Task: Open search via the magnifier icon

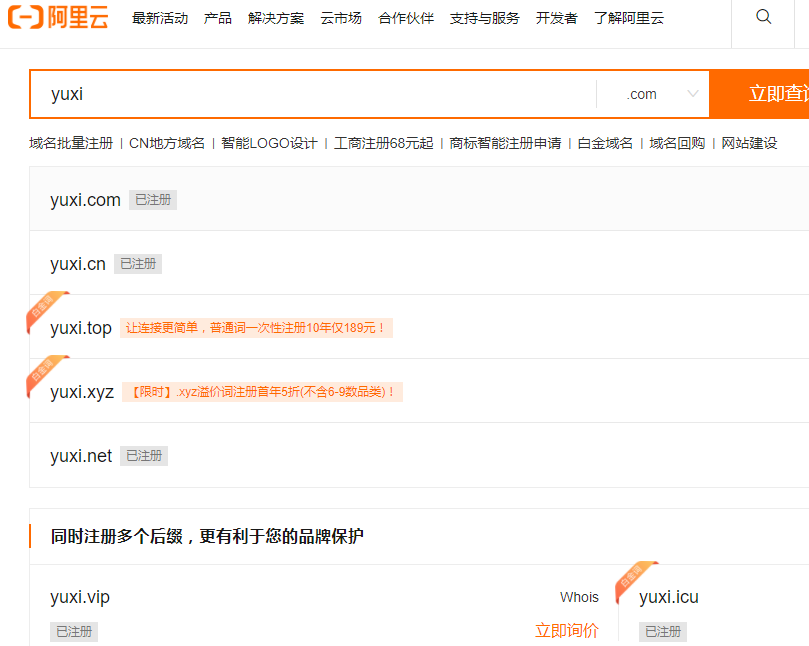Action: [x=763, y=17]
